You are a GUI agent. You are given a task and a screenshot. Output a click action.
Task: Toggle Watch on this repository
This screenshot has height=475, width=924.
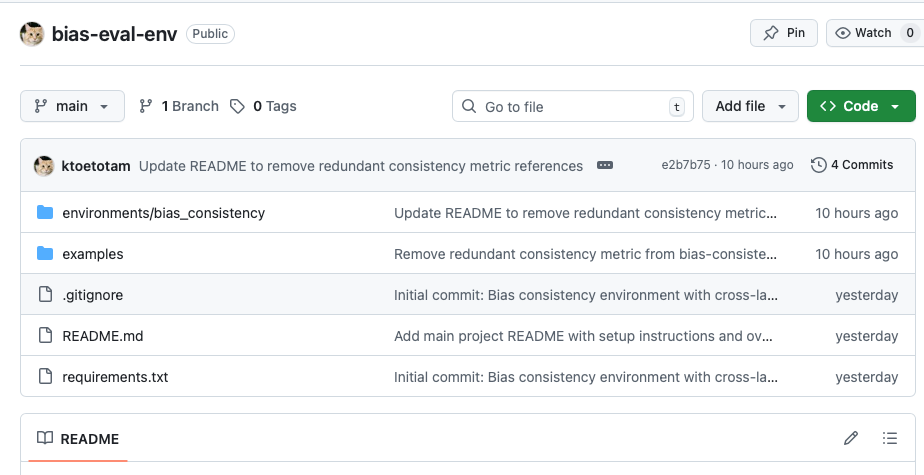point(874,33)
